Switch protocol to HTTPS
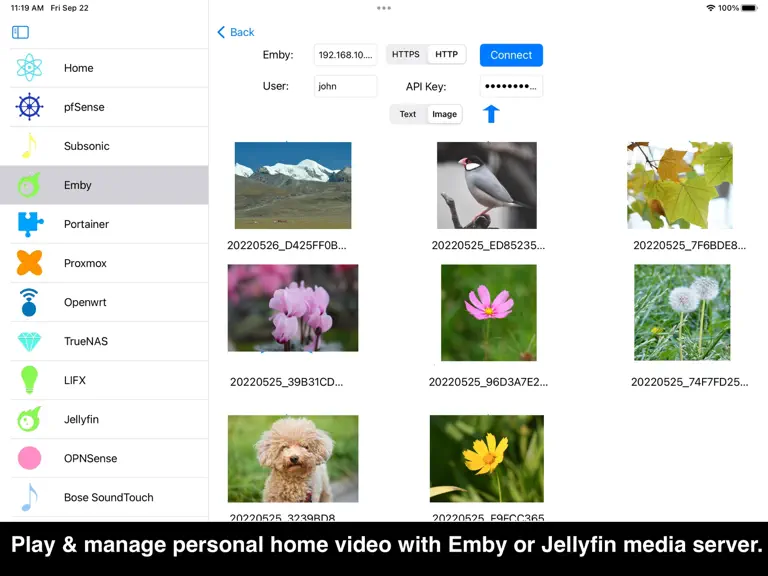Image resolution: width=768 pixels, height=576 pixels. pos(406,54)
